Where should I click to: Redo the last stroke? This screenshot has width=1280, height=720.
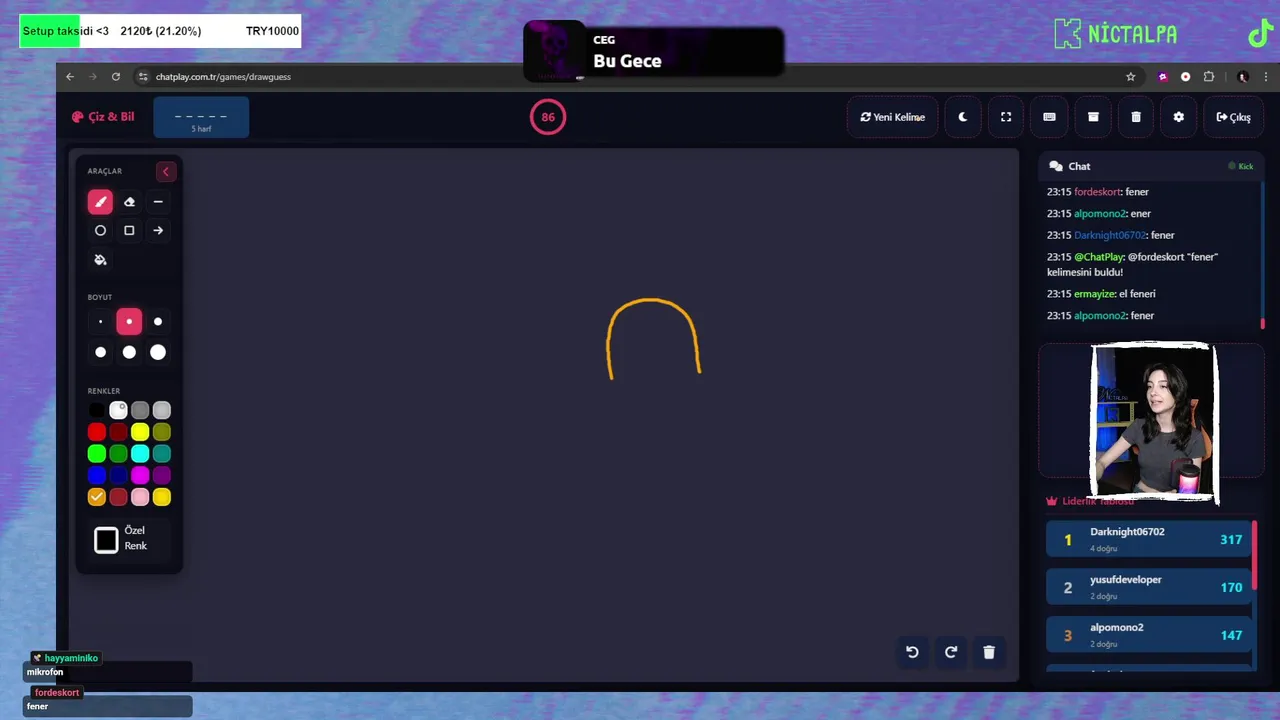click(x=951, y=652)
